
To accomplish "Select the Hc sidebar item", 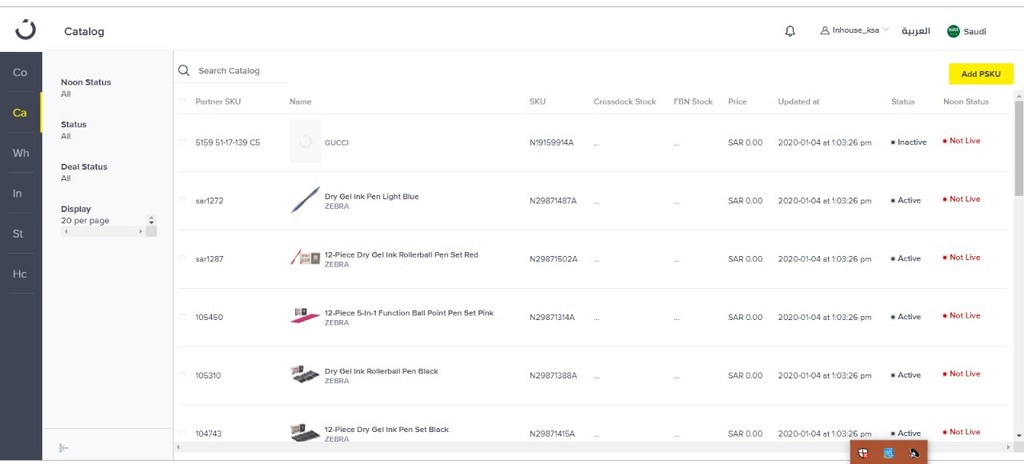I will (x=20, y=274).
